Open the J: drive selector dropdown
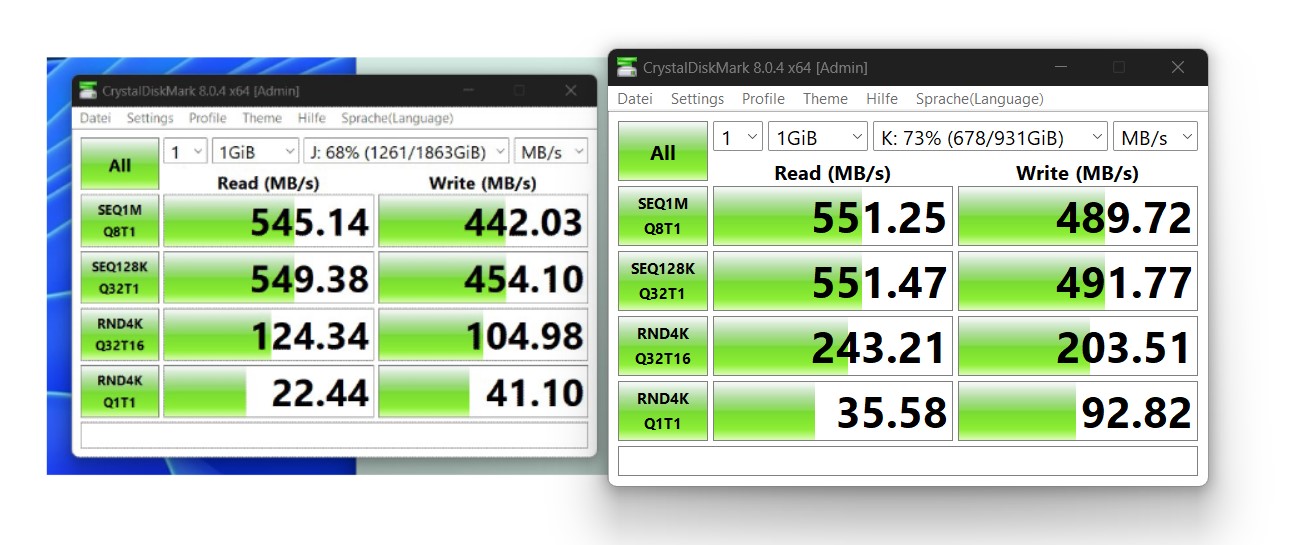This screenshot has height=545, width=1300. pyautogui.click(x=406, y=151)
